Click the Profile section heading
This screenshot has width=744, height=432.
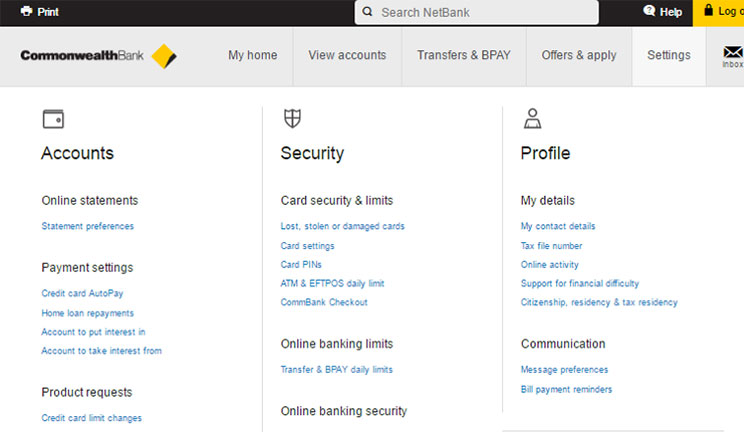coord(545,153)
